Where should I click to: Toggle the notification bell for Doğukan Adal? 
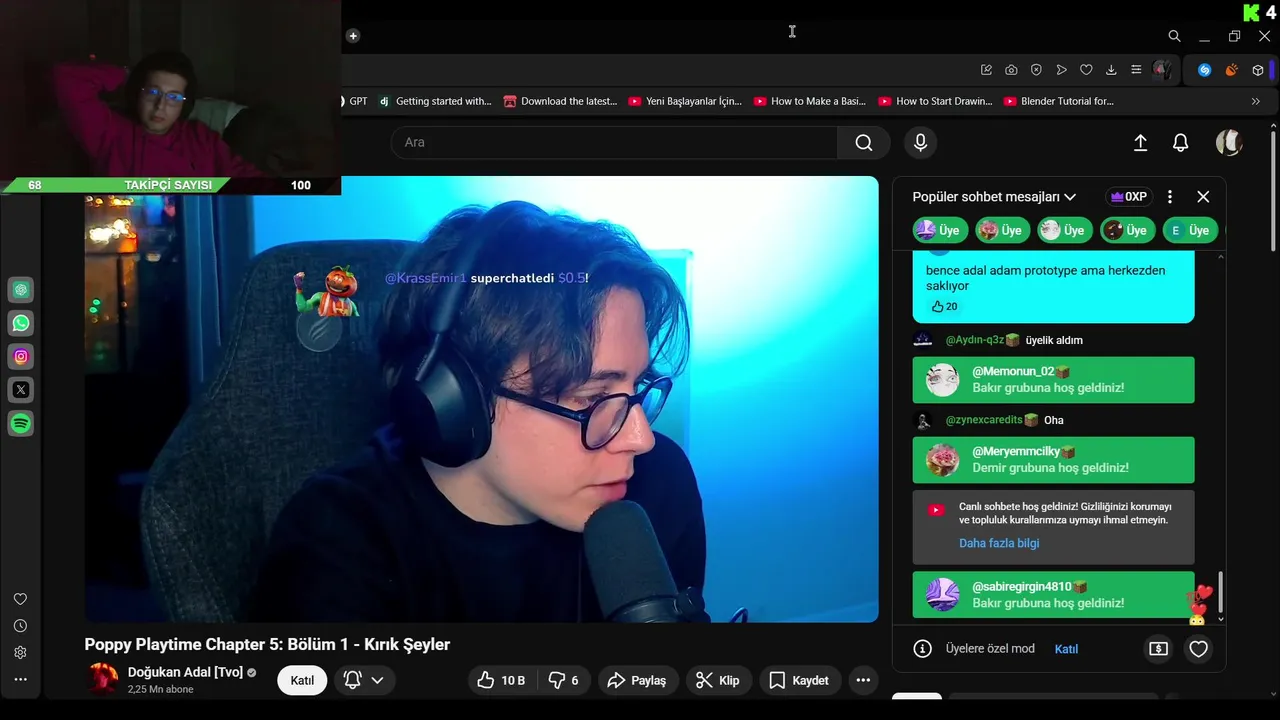[x=352, y=680]
